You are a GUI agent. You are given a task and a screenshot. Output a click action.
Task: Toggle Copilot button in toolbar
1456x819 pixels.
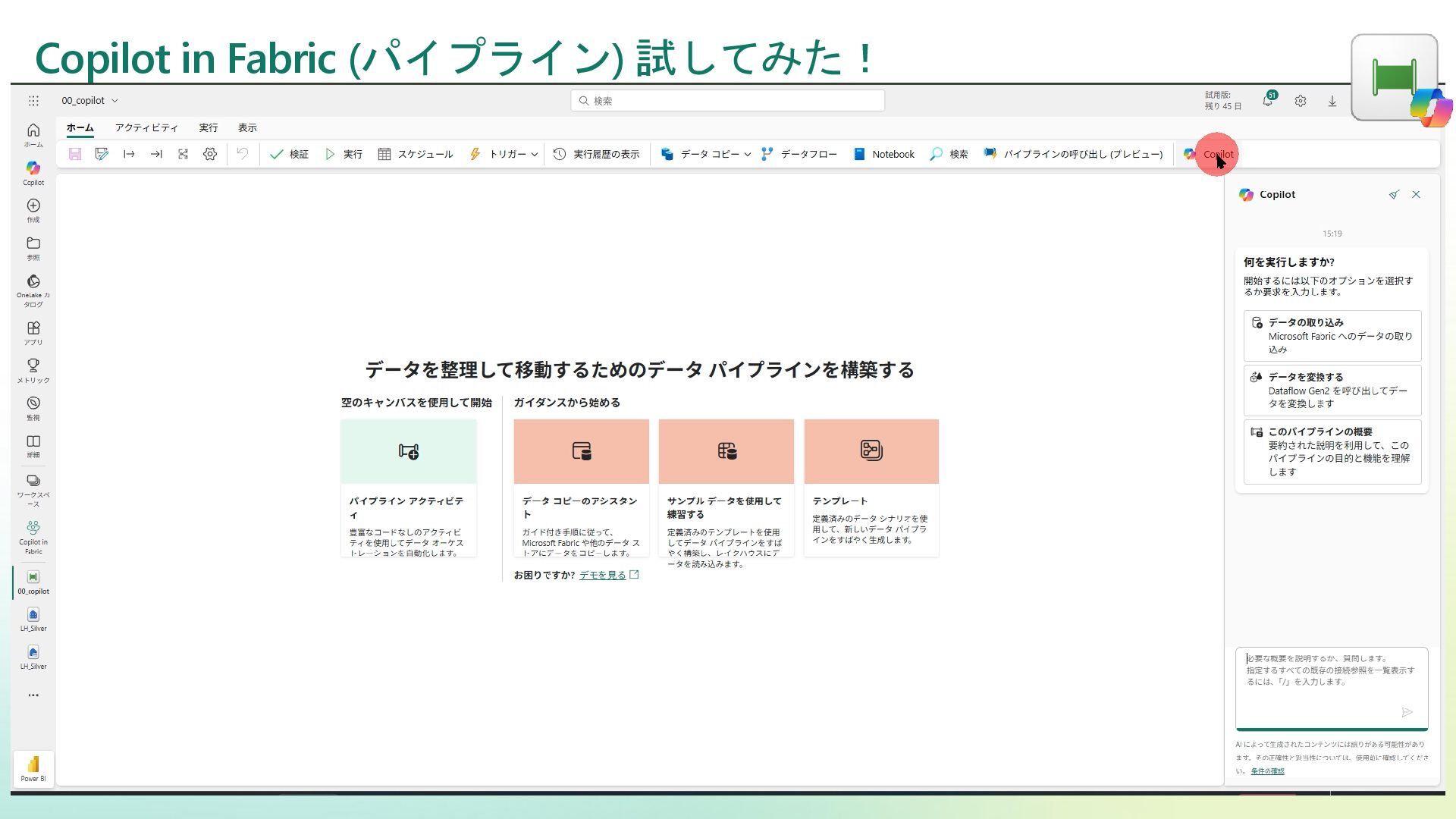click(1209, 154)
